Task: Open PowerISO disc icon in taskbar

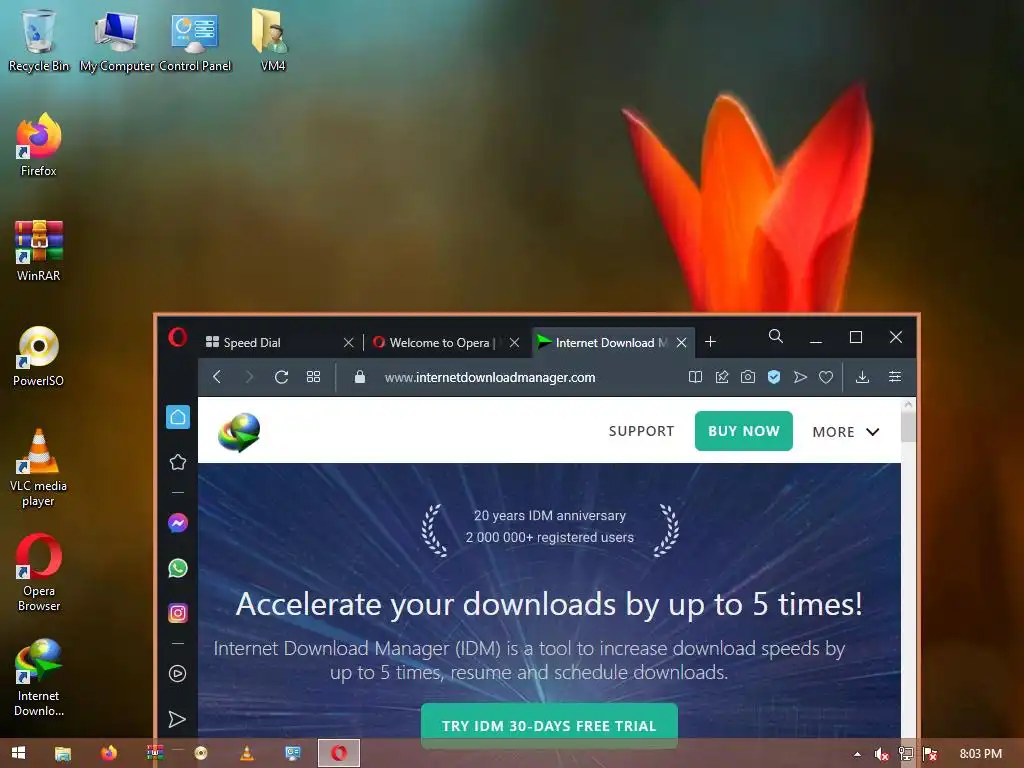Action: click(201, 753)
